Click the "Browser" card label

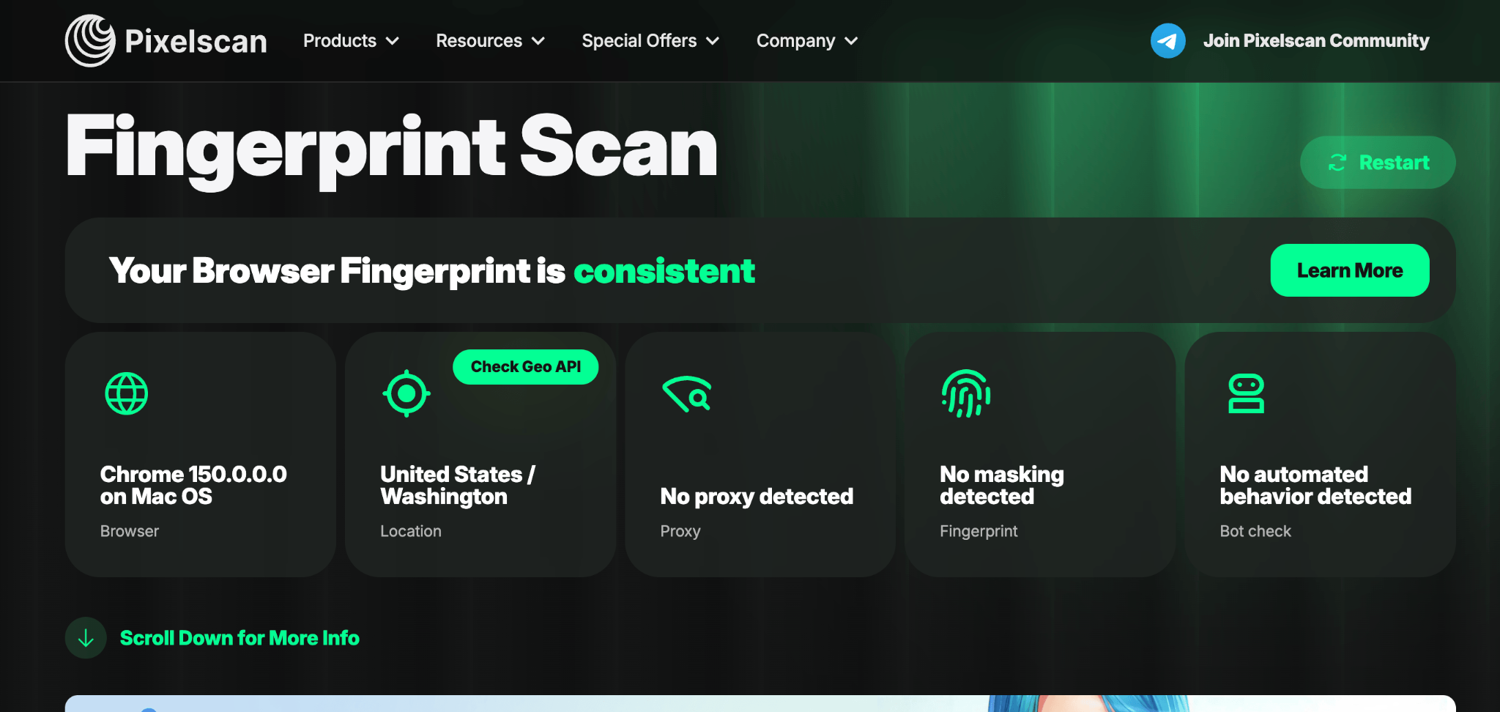coord(129,531)
